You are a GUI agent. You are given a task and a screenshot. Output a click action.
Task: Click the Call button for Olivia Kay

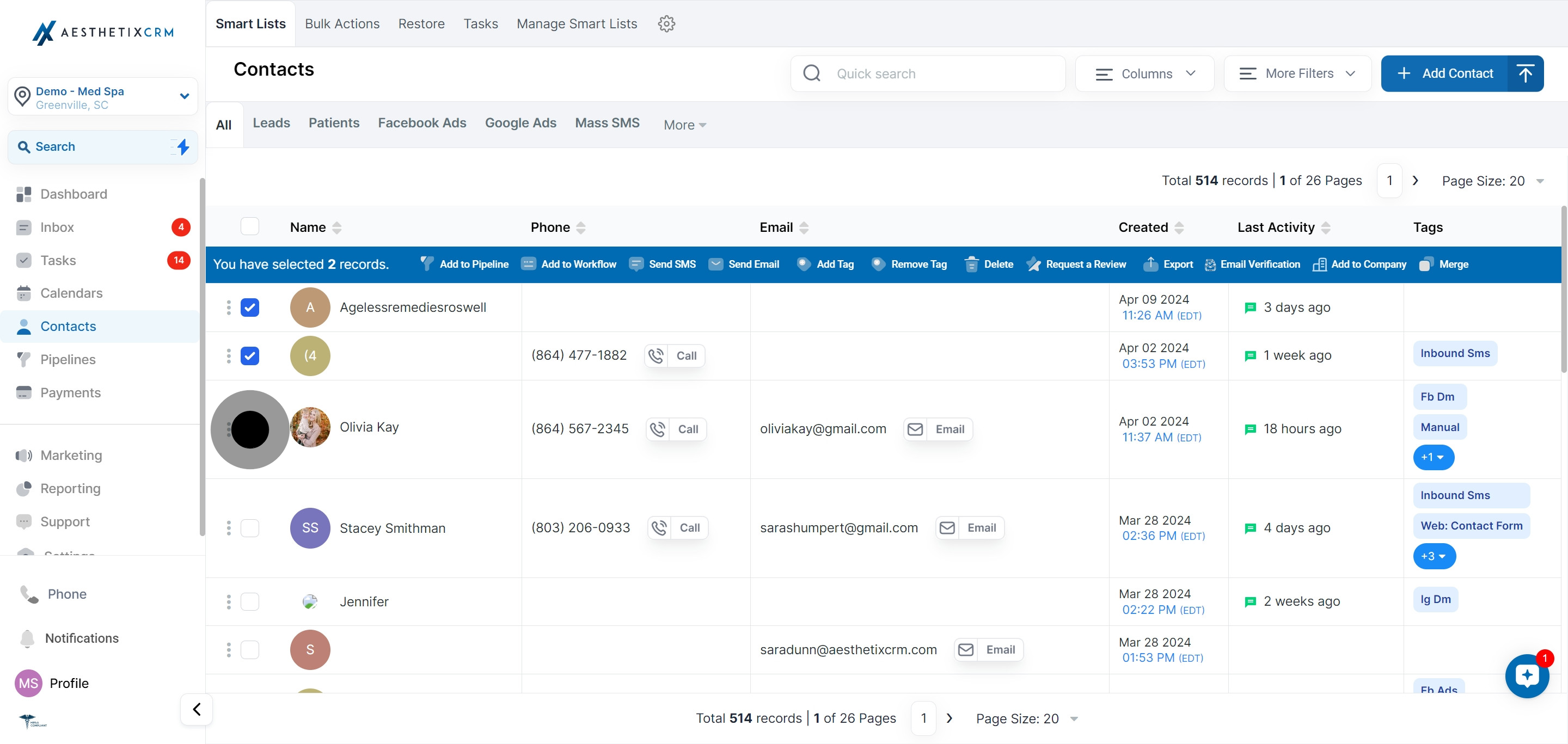[676, 429]
